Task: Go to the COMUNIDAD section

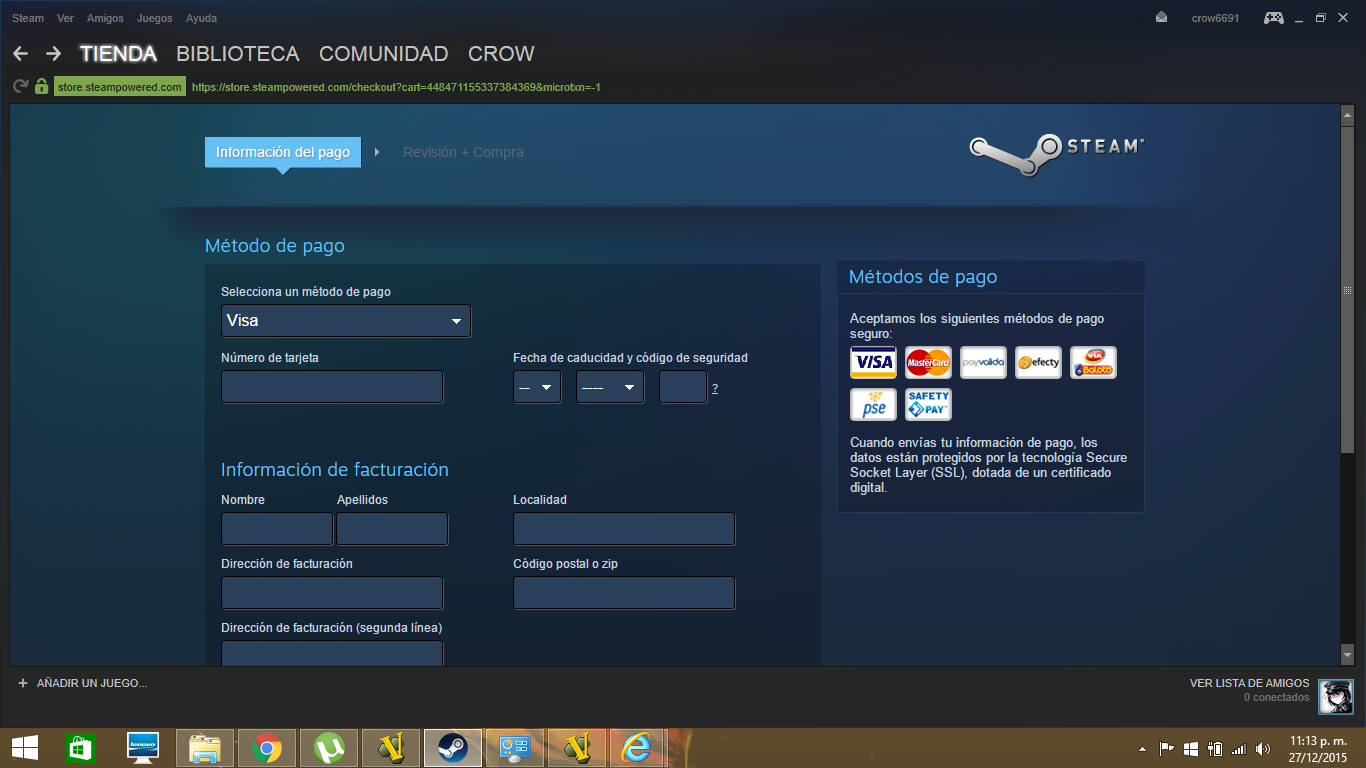Action: click(384, 54)
